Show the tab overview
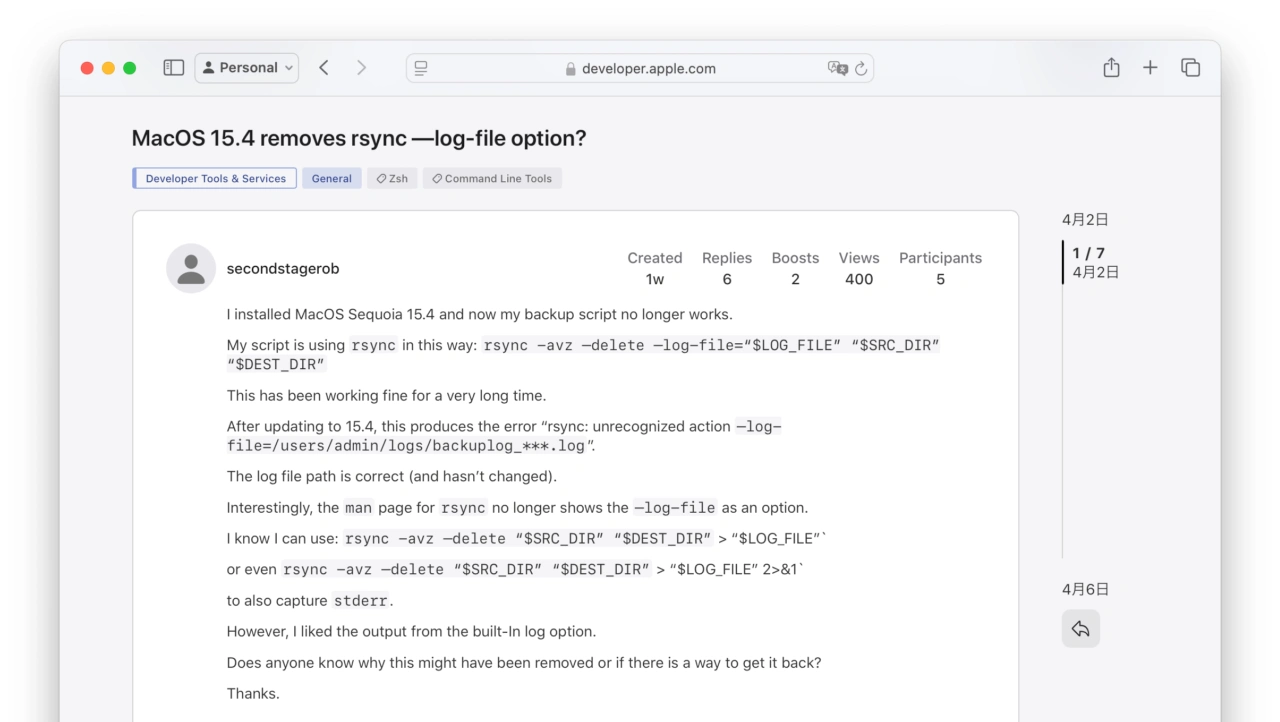This screenshot has width=1280, height=722. click(1190, 68)
